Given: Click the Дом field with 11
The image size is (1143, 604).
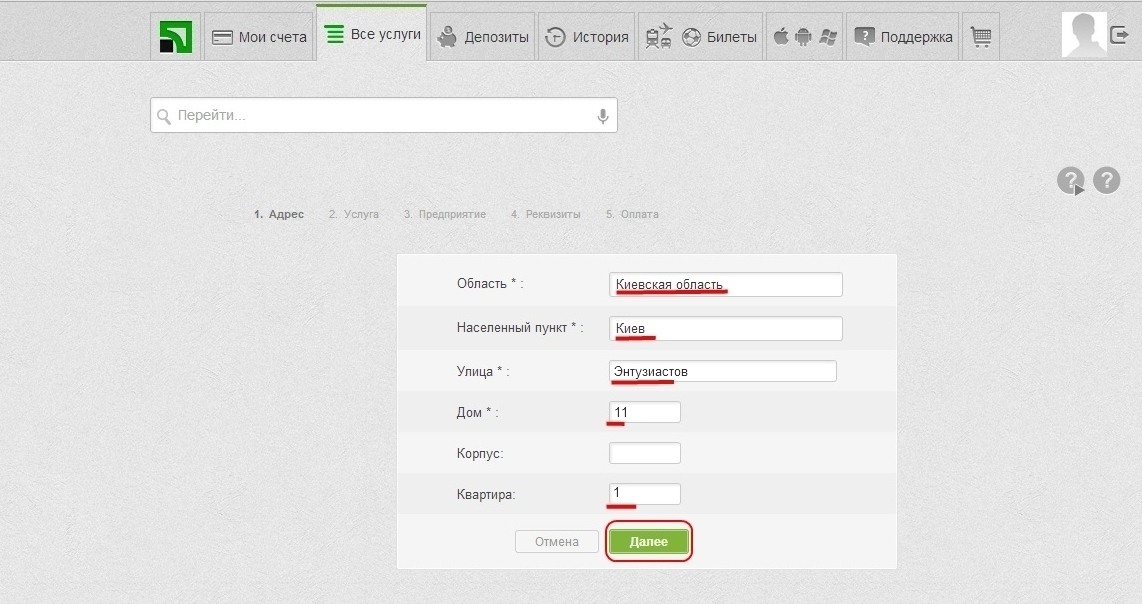Looking at the screenshot, I should click(645, 412).
